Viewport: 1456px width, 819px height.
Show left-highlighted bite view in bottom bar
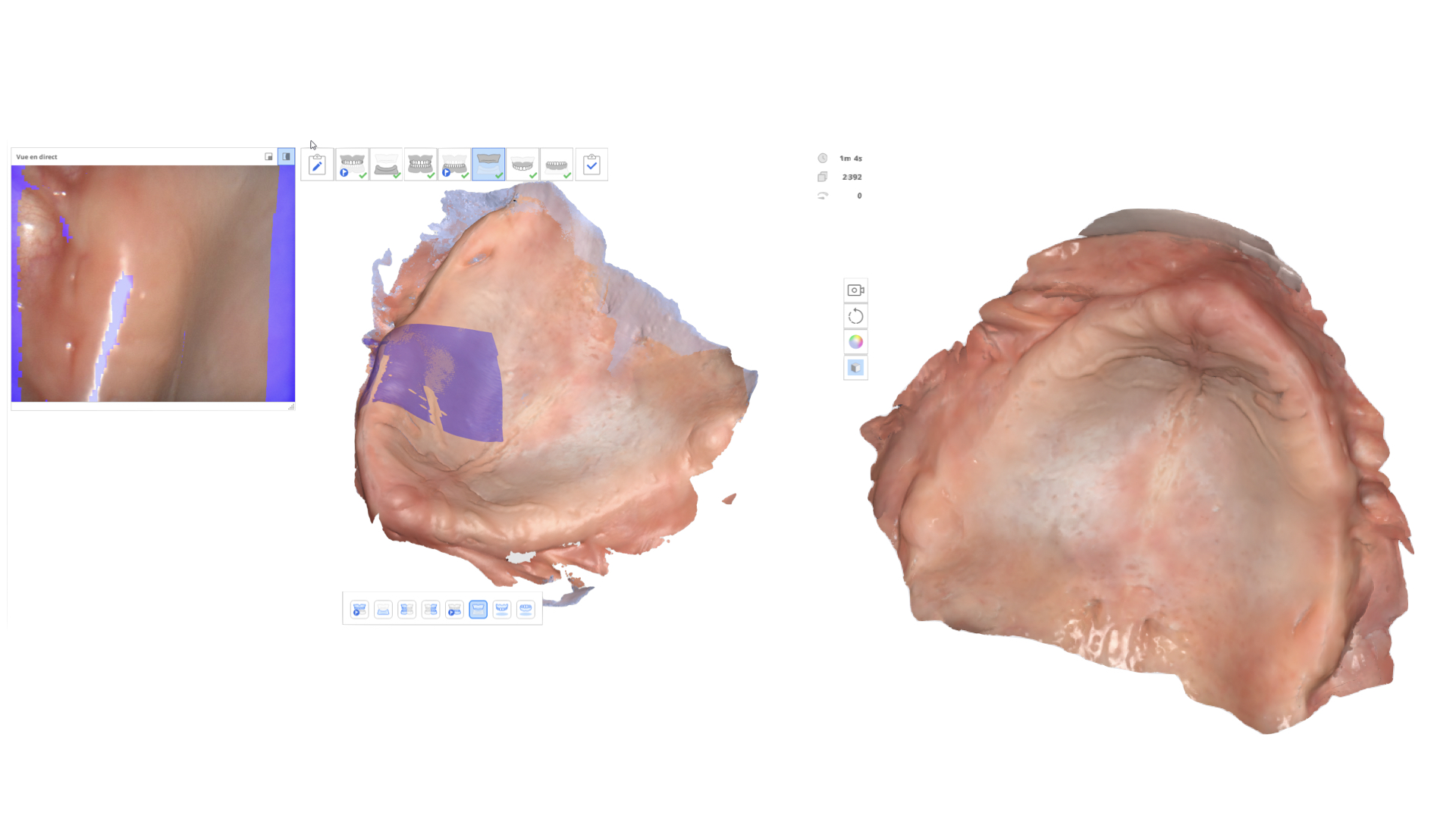coord(407,610)
